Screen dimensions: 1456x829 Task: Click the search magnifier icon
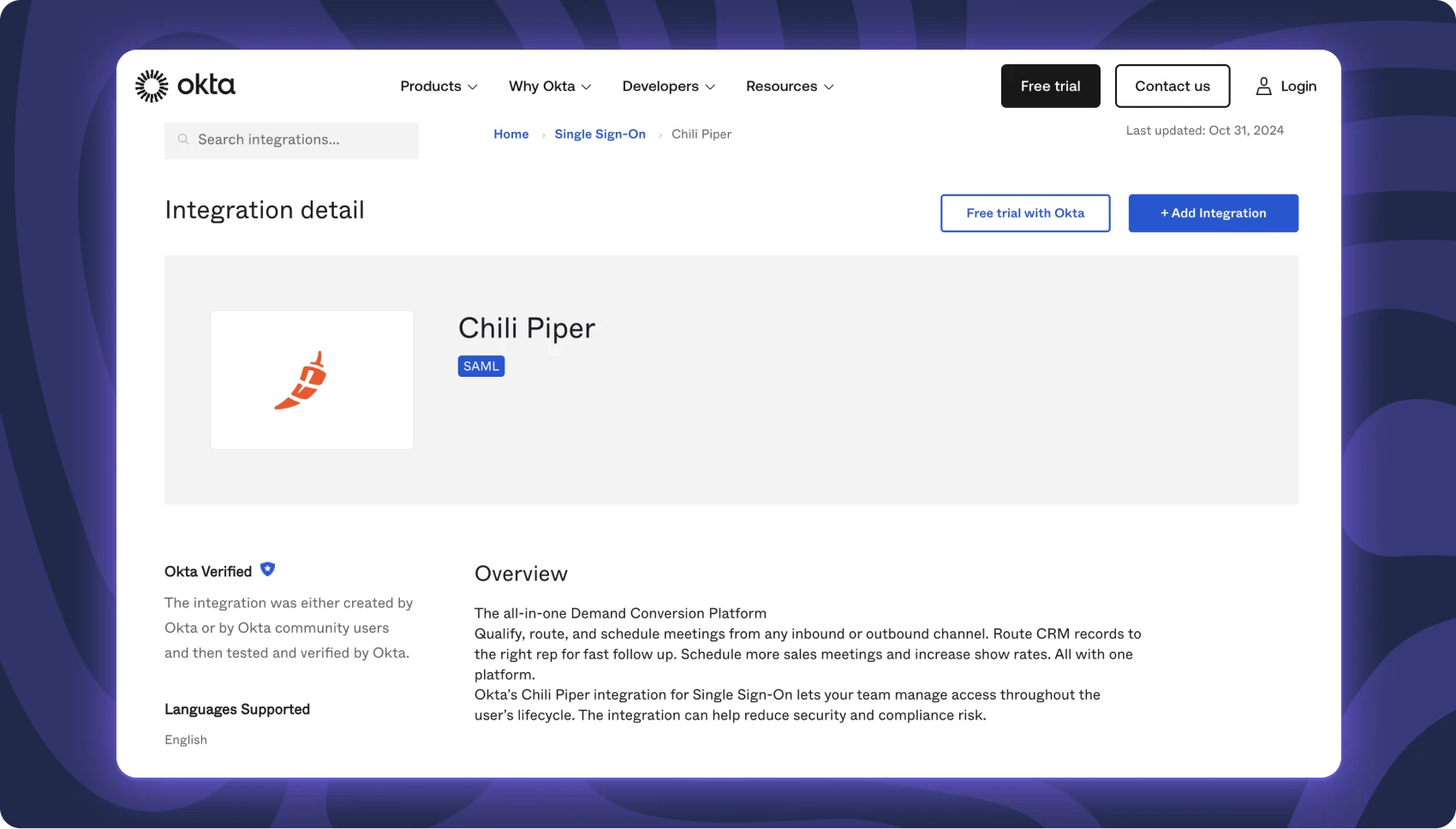point(183,140)
